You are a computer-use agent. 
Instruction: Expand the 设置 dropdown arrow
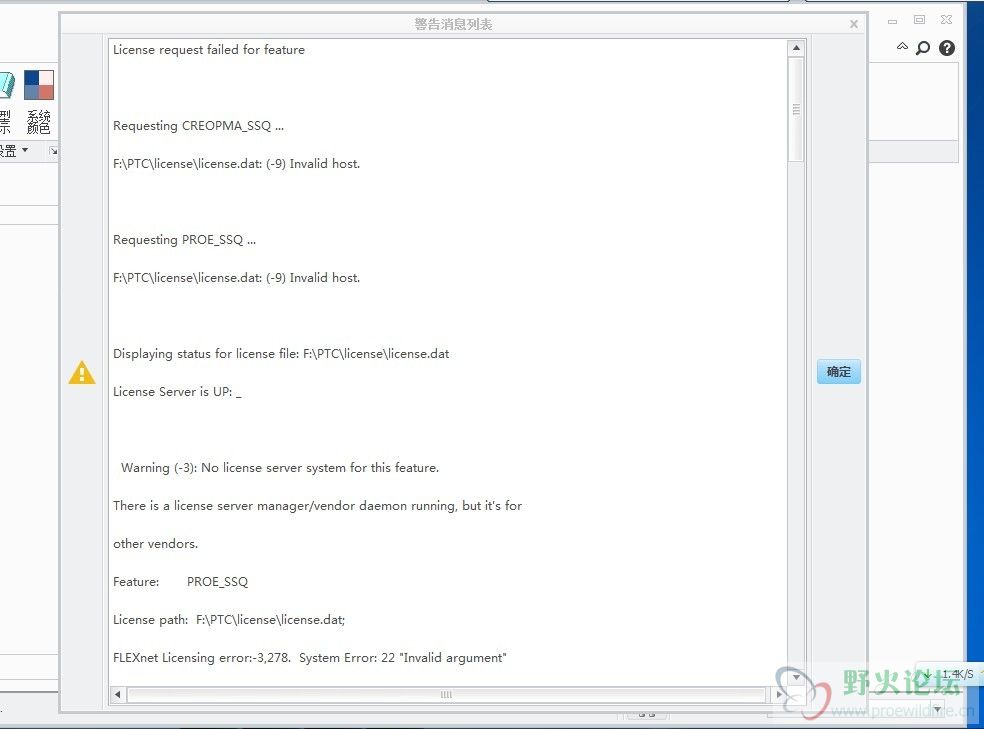[25, 150]
